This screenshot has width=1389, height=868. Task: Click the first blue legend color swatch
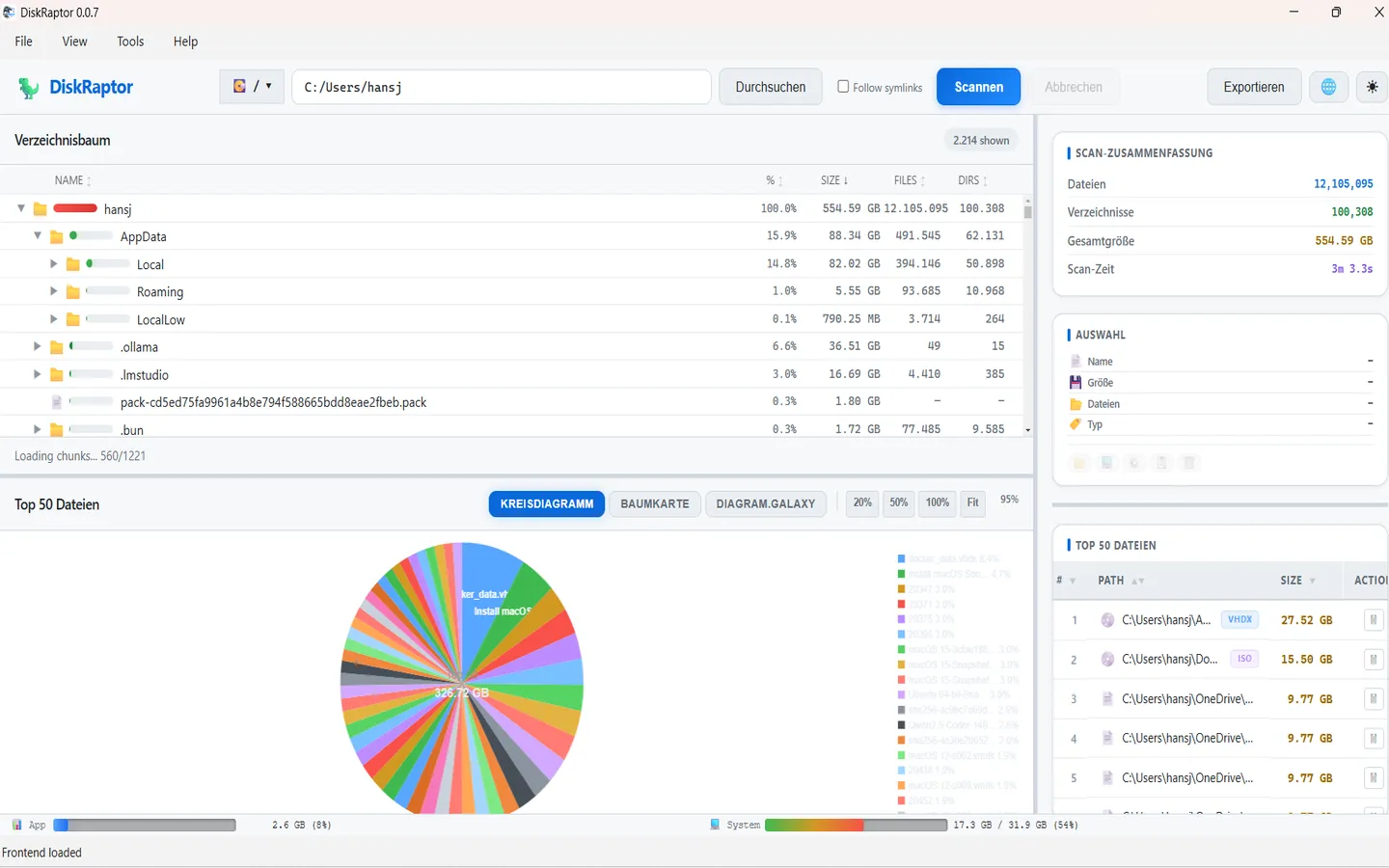901,558
